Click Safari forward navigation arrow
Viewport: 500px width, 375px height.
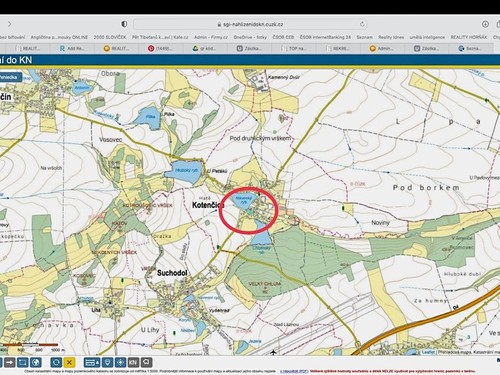click(9, 24)
